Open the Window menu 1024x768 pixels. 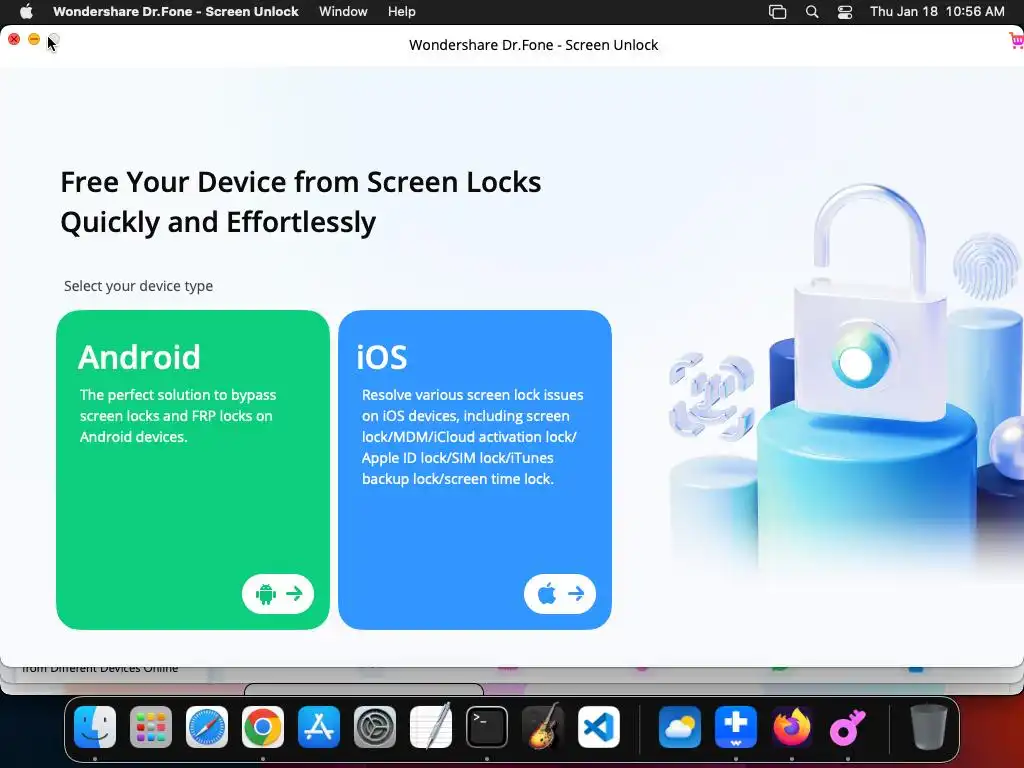pyautogui.click(x=343, y=11)
